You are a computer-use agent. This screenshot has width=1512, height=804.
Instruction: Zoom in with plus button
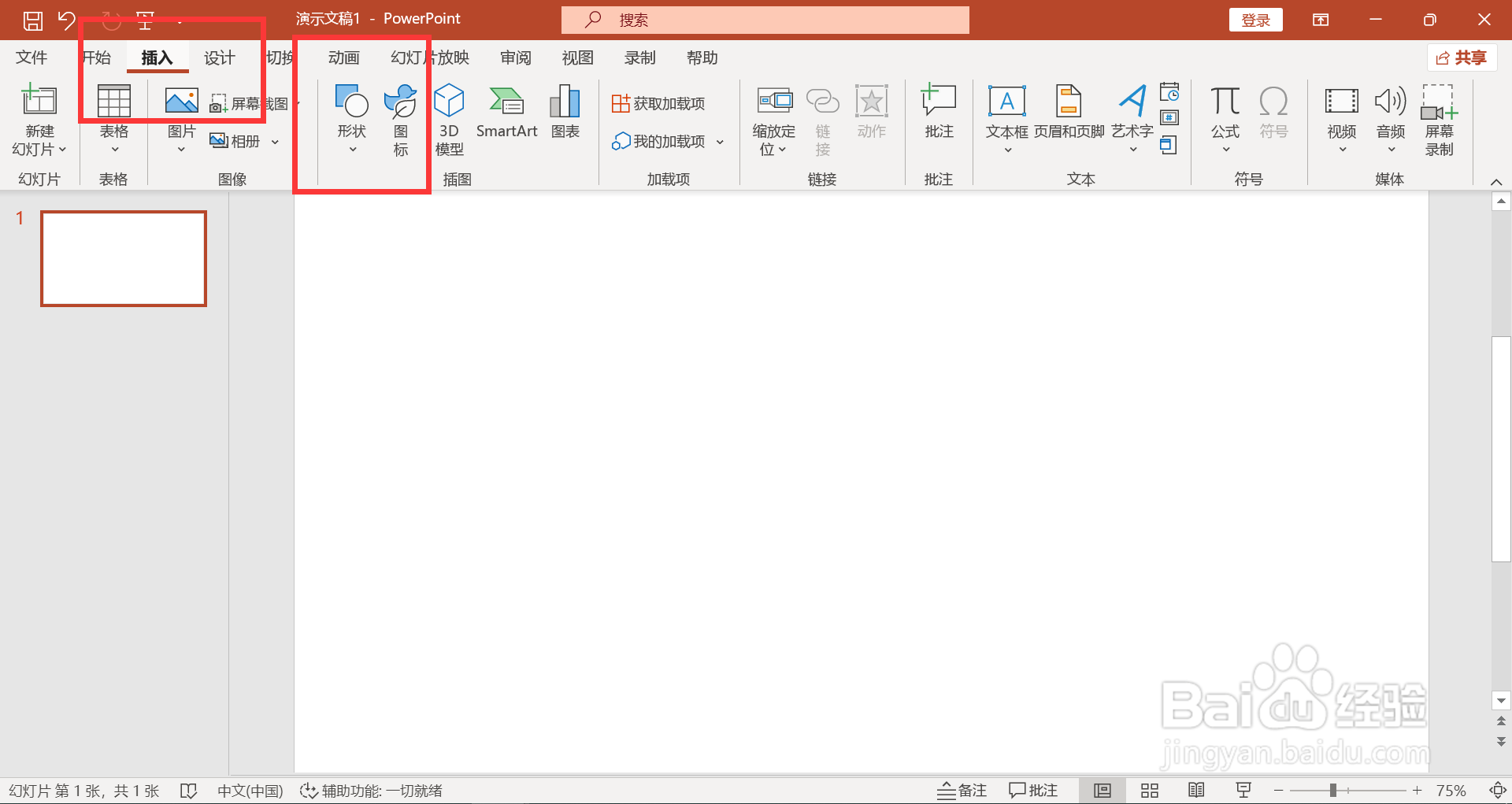coord(1417,790)
